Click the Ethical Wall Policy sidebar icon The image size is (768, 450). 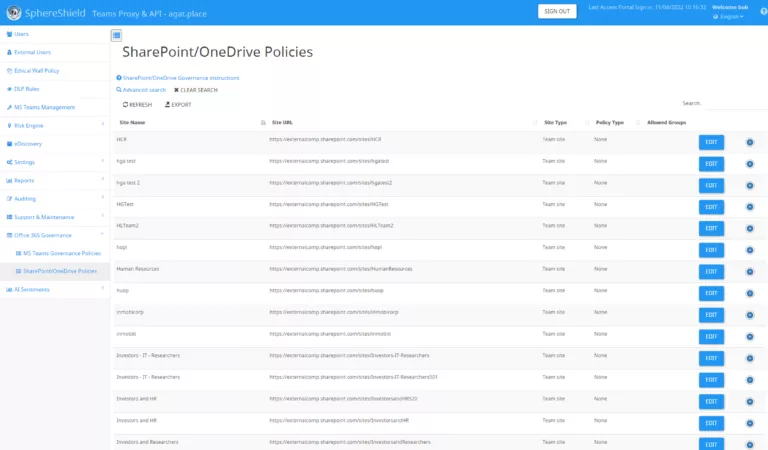9,71
